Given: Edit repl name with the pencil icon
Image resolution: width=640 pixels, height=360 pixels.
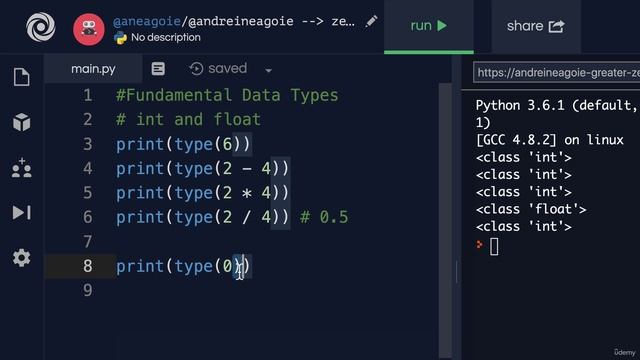Looking at the screenshot, I should (x=371, y=22).
